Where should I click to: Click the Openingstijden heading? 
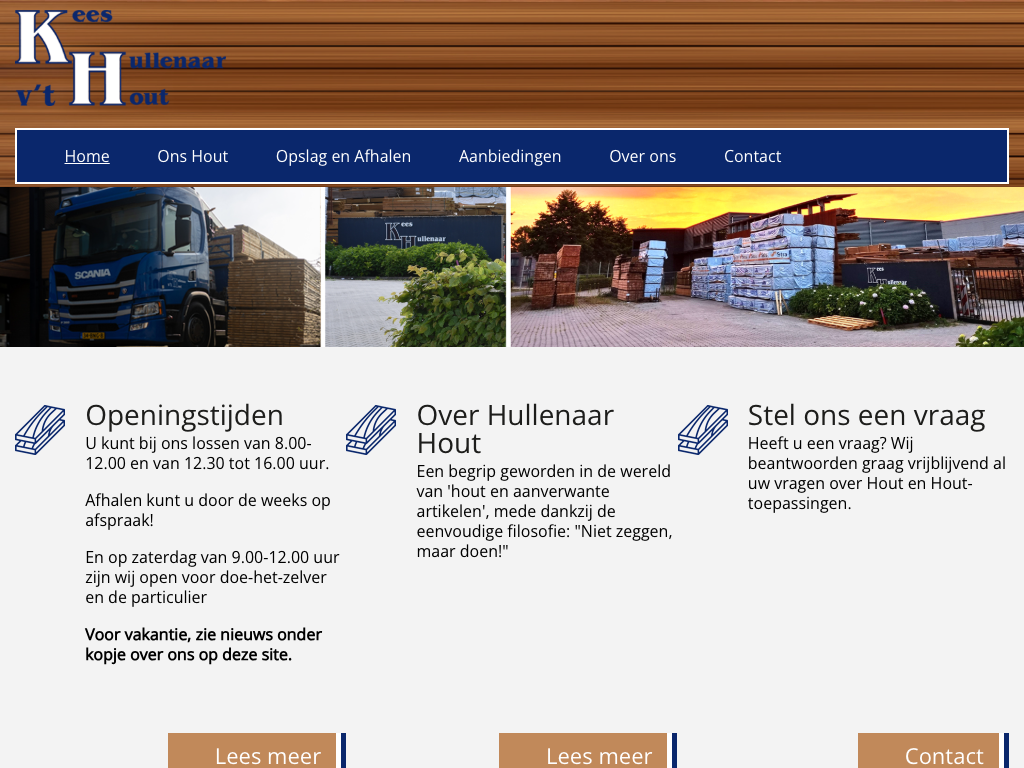(x=184, y=415)
